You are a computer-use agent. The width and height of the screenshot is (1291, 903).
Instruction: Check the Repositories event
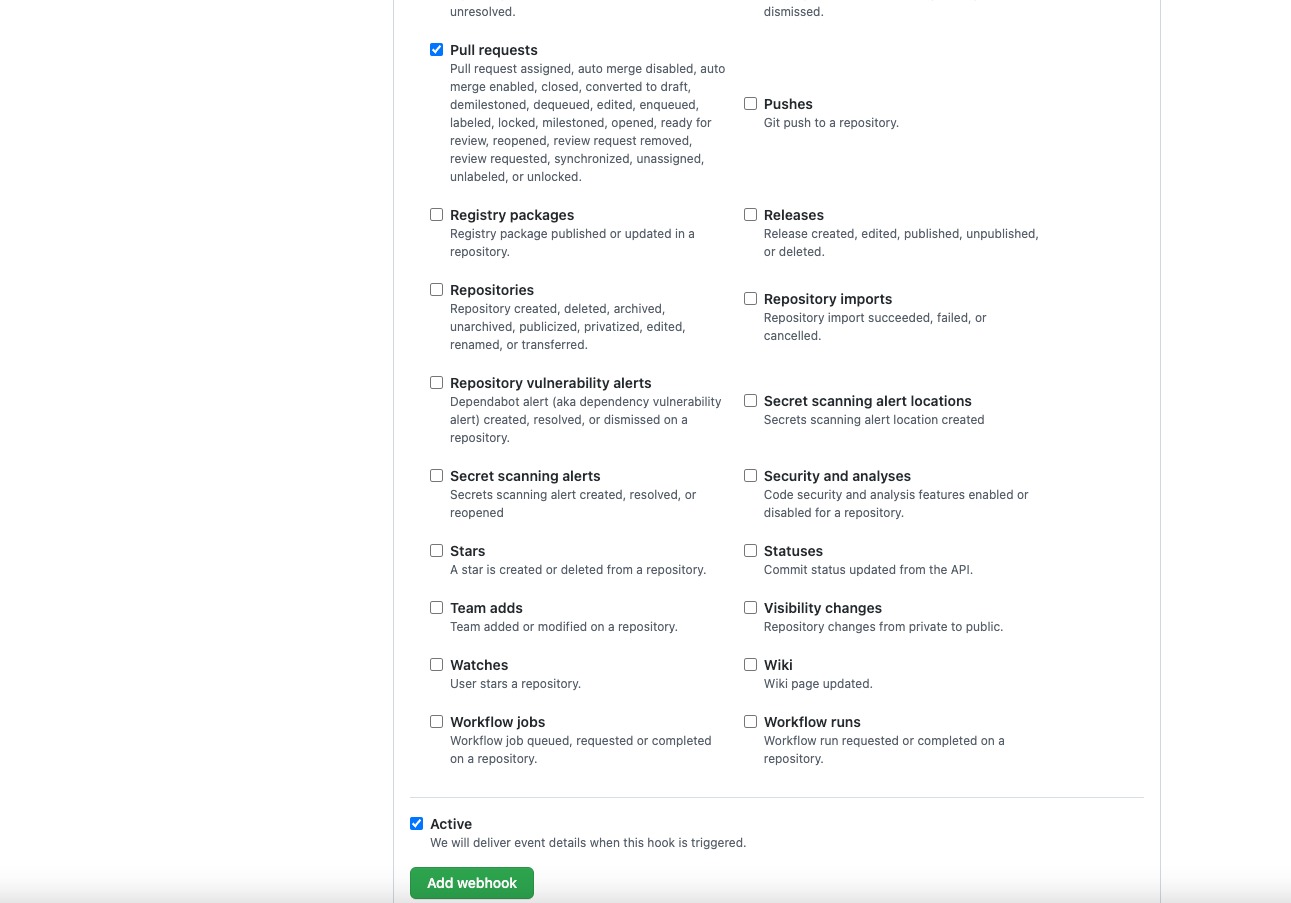click(436, 289)
